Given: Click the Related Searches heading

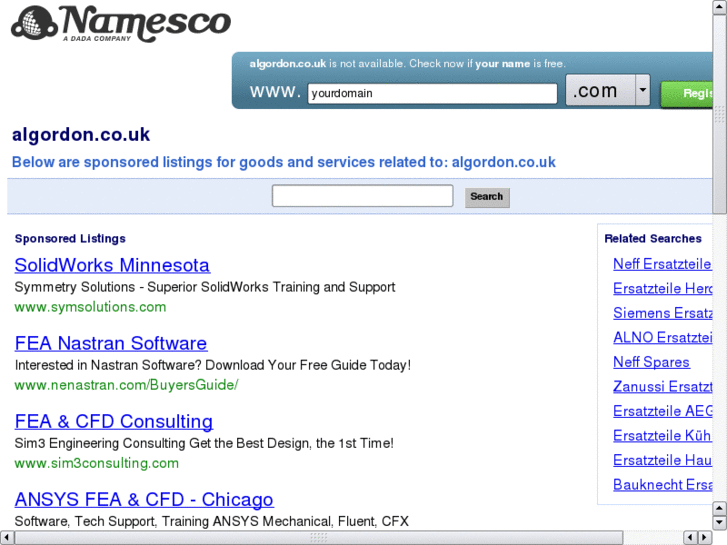Looking at the screenshot, I should coord(653,238).
